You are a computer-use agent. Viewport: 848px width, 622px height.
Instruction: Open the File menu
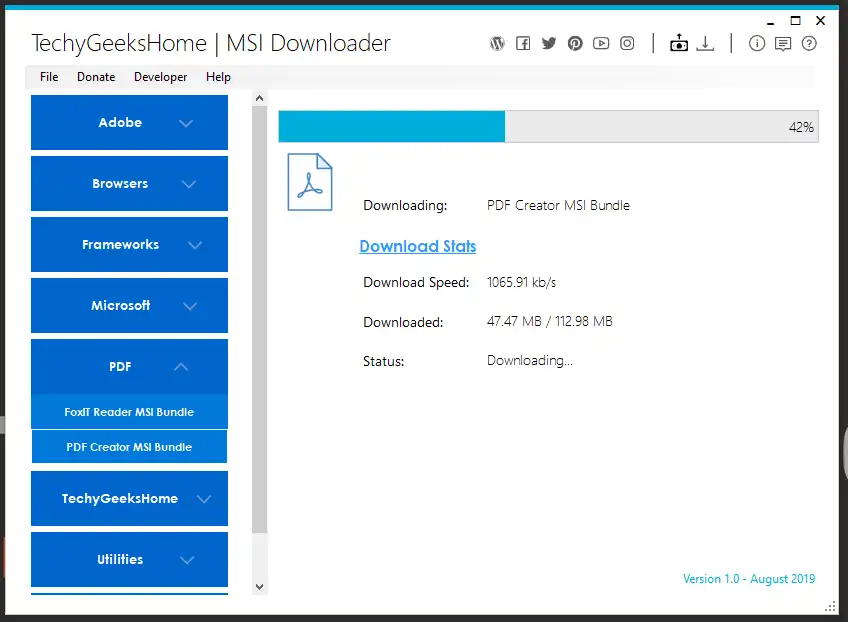pos(49,77)
